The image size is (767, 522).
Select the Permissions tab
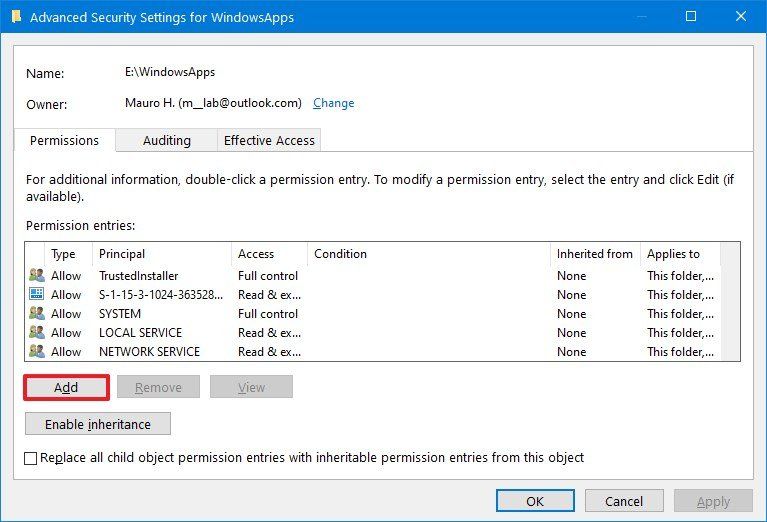click(64, 141)
